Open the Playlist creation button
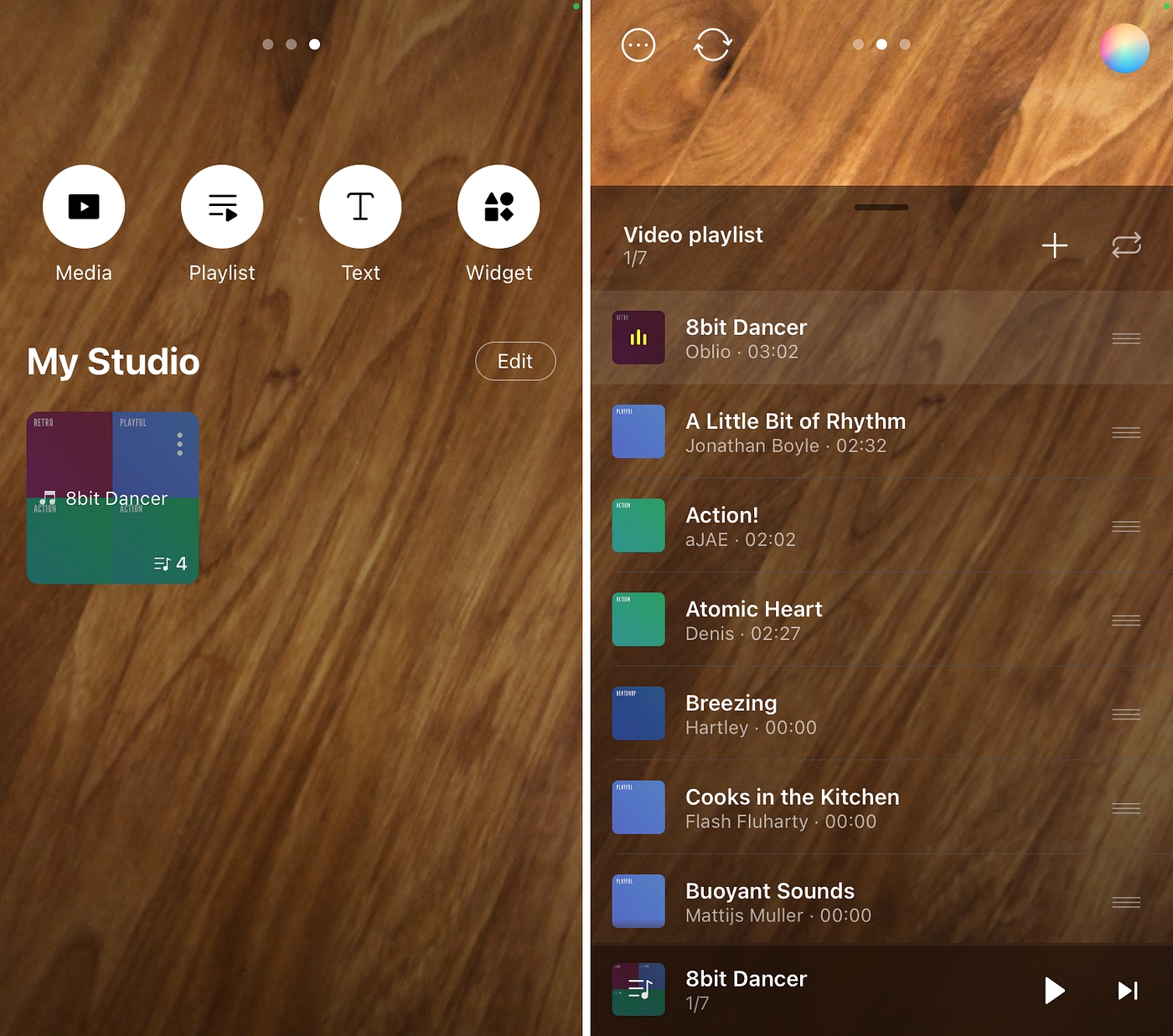The image size is (1173, 1036). click(222, 206)
